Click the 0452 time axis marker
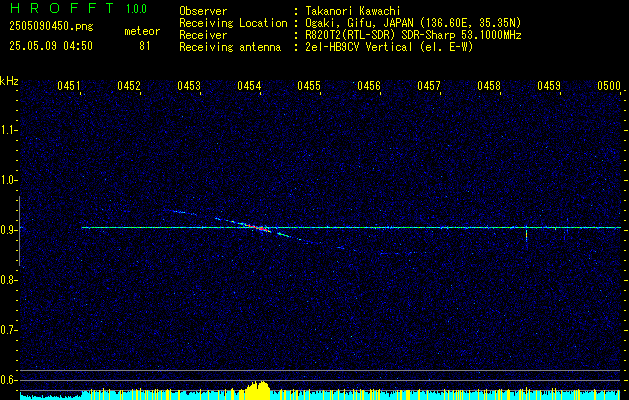Screen dimensions: 629x400 coord(129,86)
